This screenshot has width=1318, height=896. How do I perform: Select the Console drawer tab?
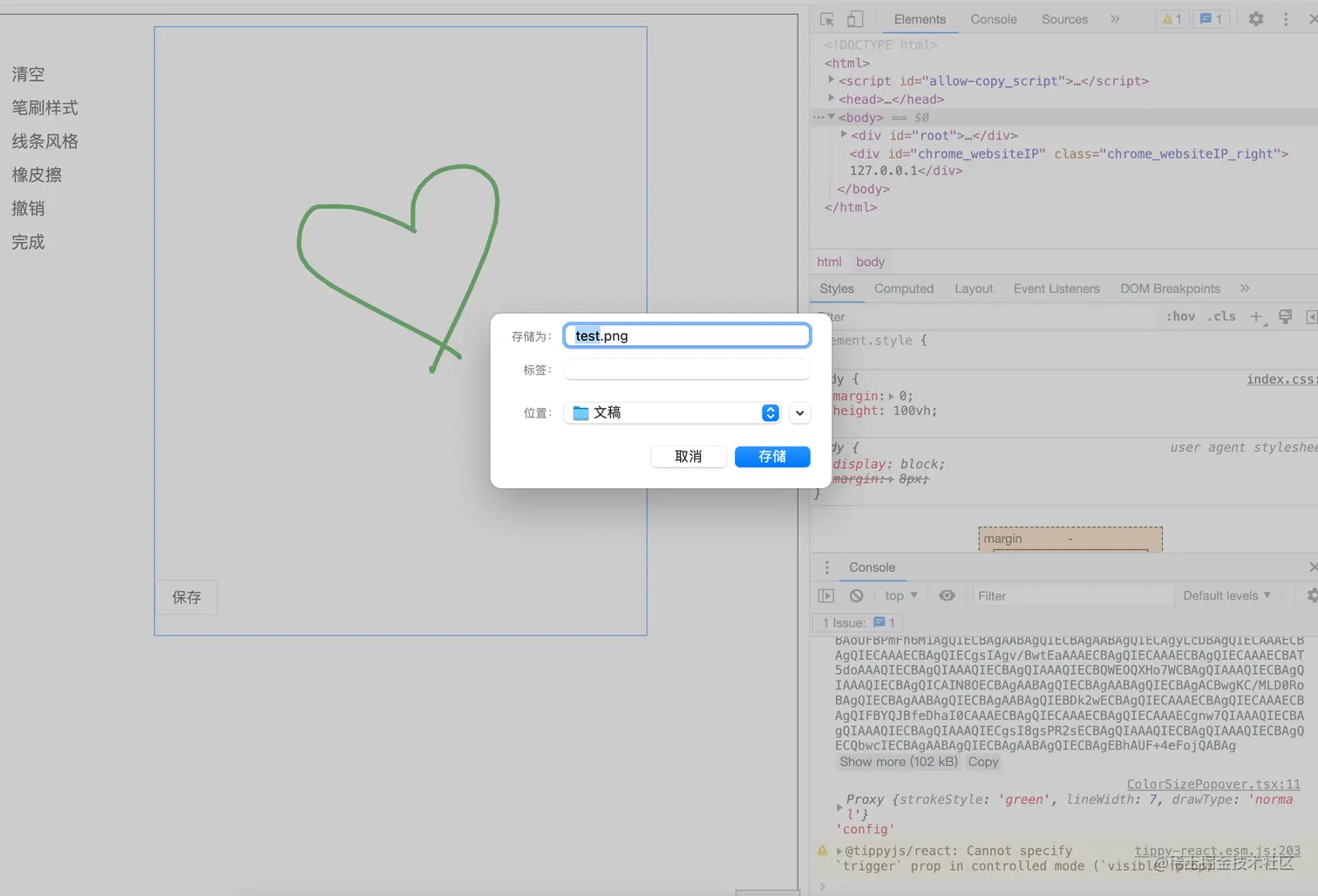pyautogui.click(x=872, y=567)
